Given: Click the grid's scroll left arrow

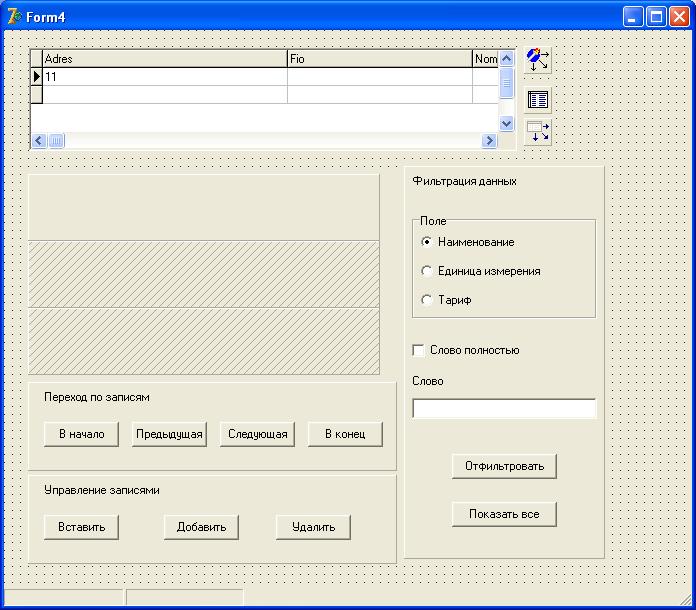Looking at the screenshot, I should pyautogui.click(x=39, y=141).
